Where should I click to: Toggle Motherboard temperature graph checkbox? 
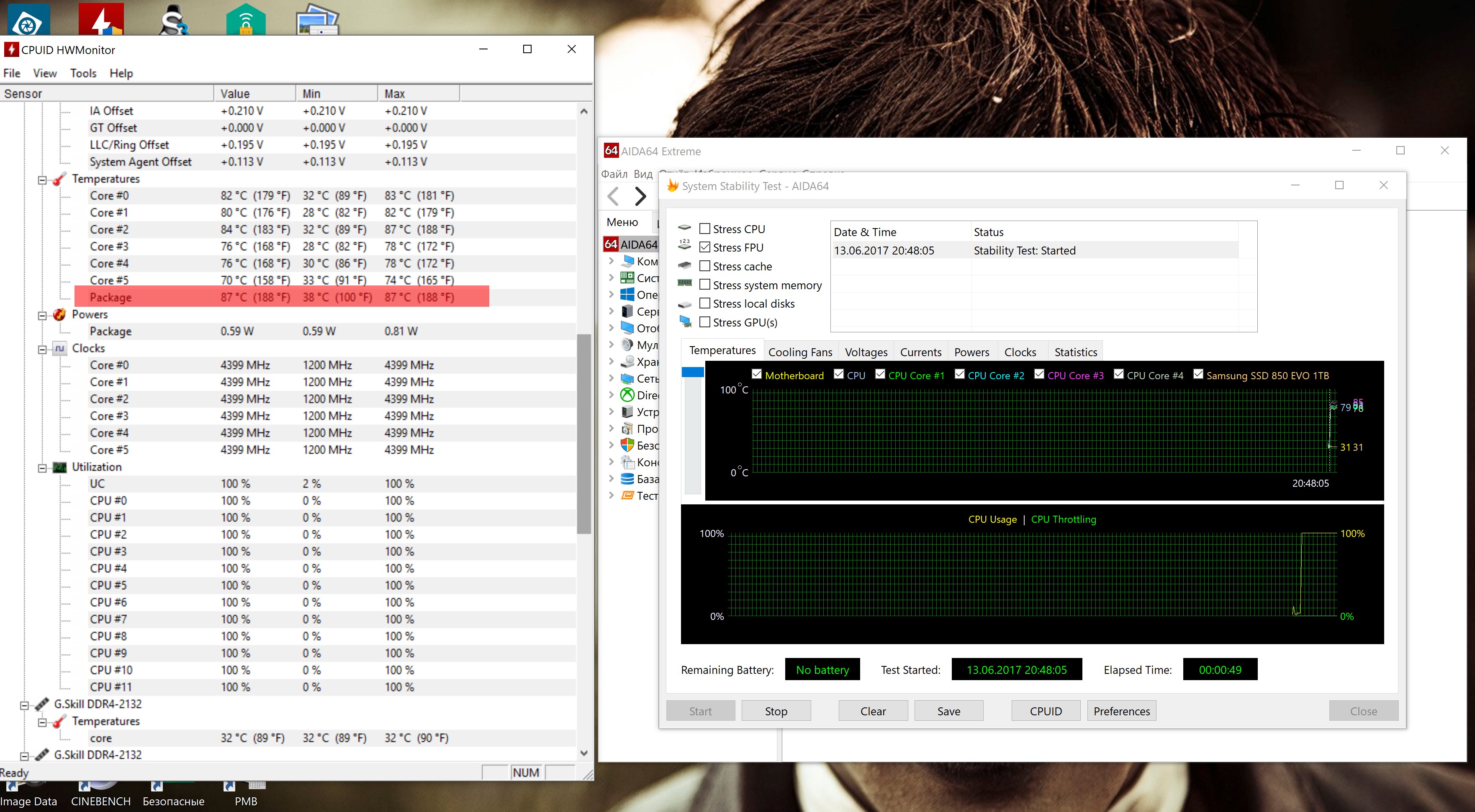tap(756, 375)
